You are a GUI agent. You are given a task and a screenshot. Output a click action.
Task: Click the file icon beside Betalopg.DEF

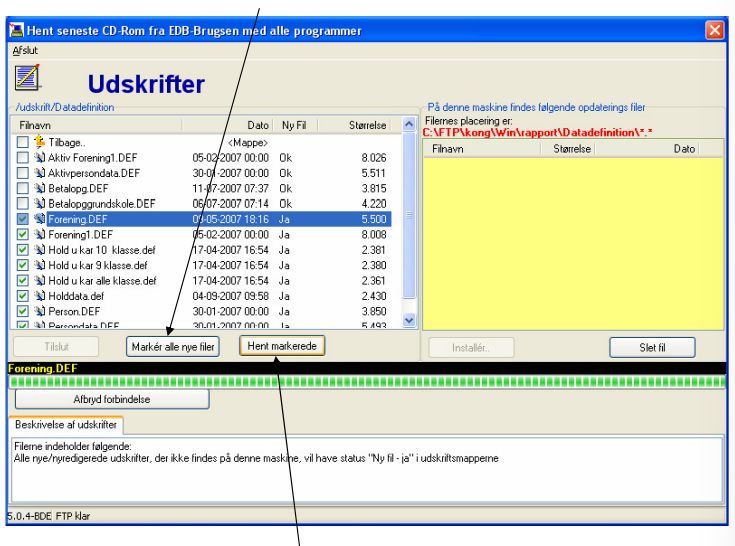(x=40, y=188)
